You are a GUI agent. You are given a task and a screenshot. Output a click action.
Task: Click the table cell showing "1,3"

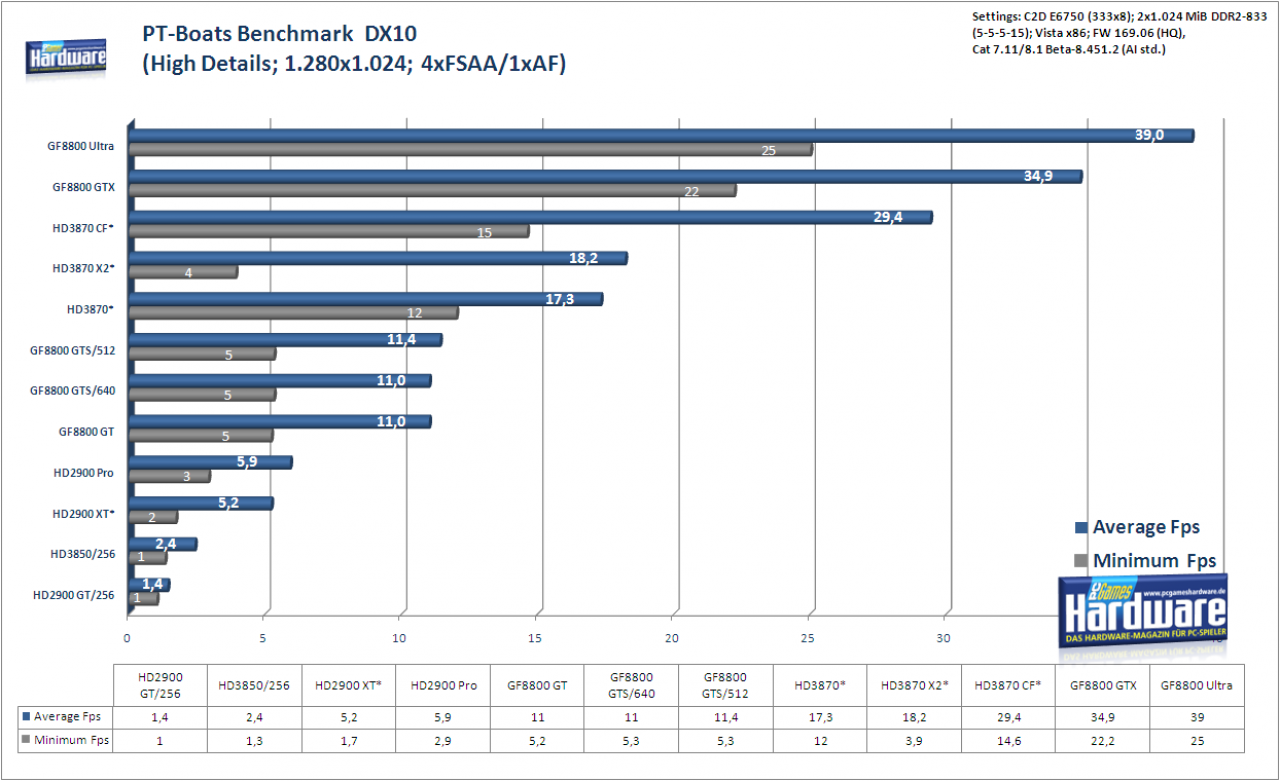(255, 741)
